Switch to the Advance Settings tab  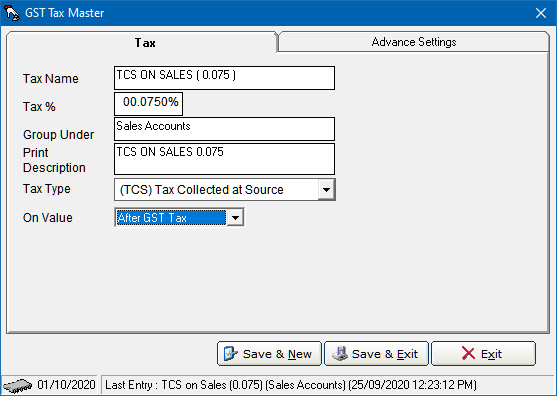[413, 42]
